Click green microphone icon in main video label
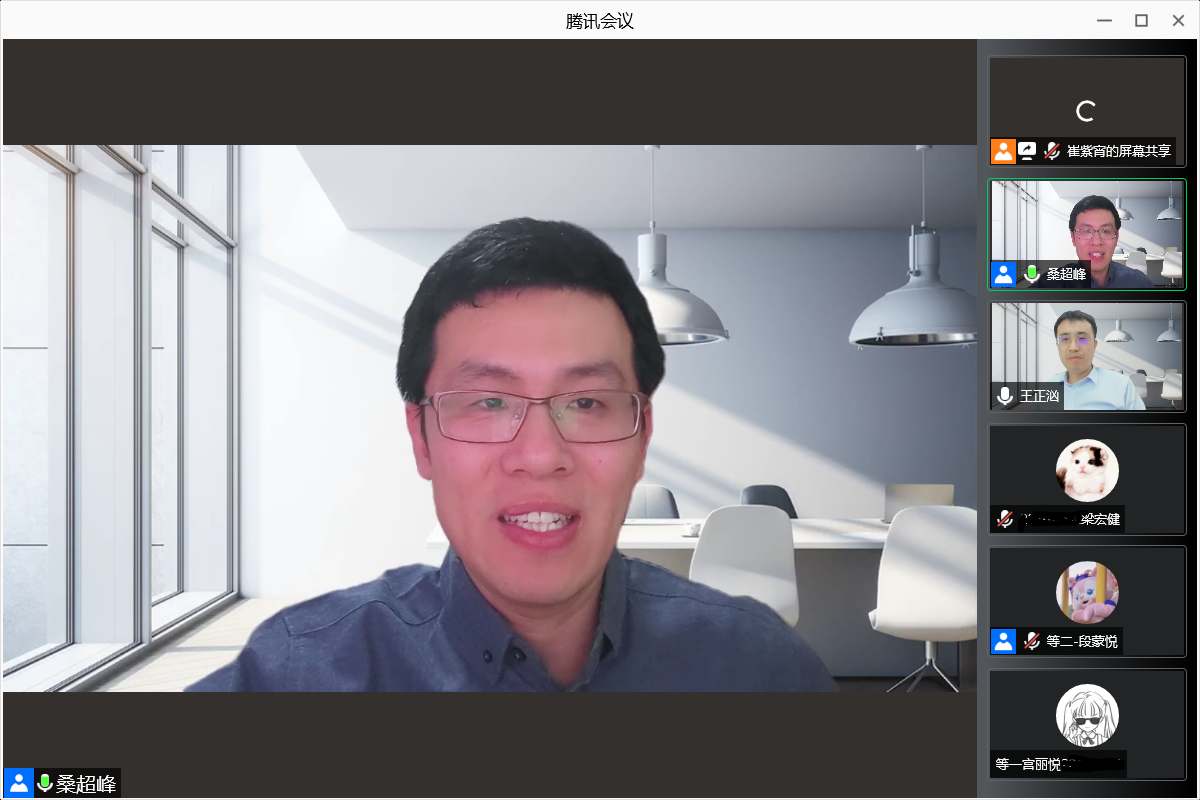The height and width of the screenshot is (800, 1200). coord(44,783)
